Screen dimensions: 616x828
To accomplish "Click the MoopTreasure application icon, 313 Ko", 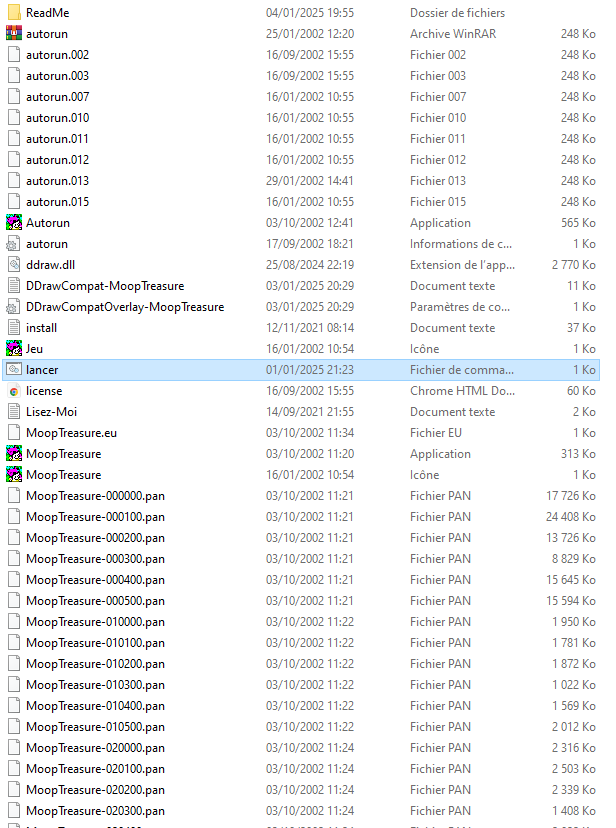I will tap(14, 454).
